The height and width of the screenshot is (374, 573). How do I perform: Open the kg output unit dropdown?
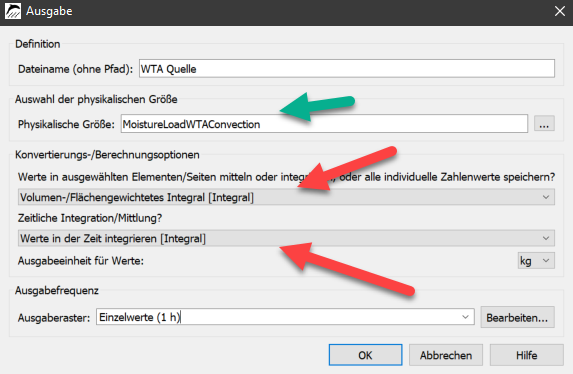(536, 261)
